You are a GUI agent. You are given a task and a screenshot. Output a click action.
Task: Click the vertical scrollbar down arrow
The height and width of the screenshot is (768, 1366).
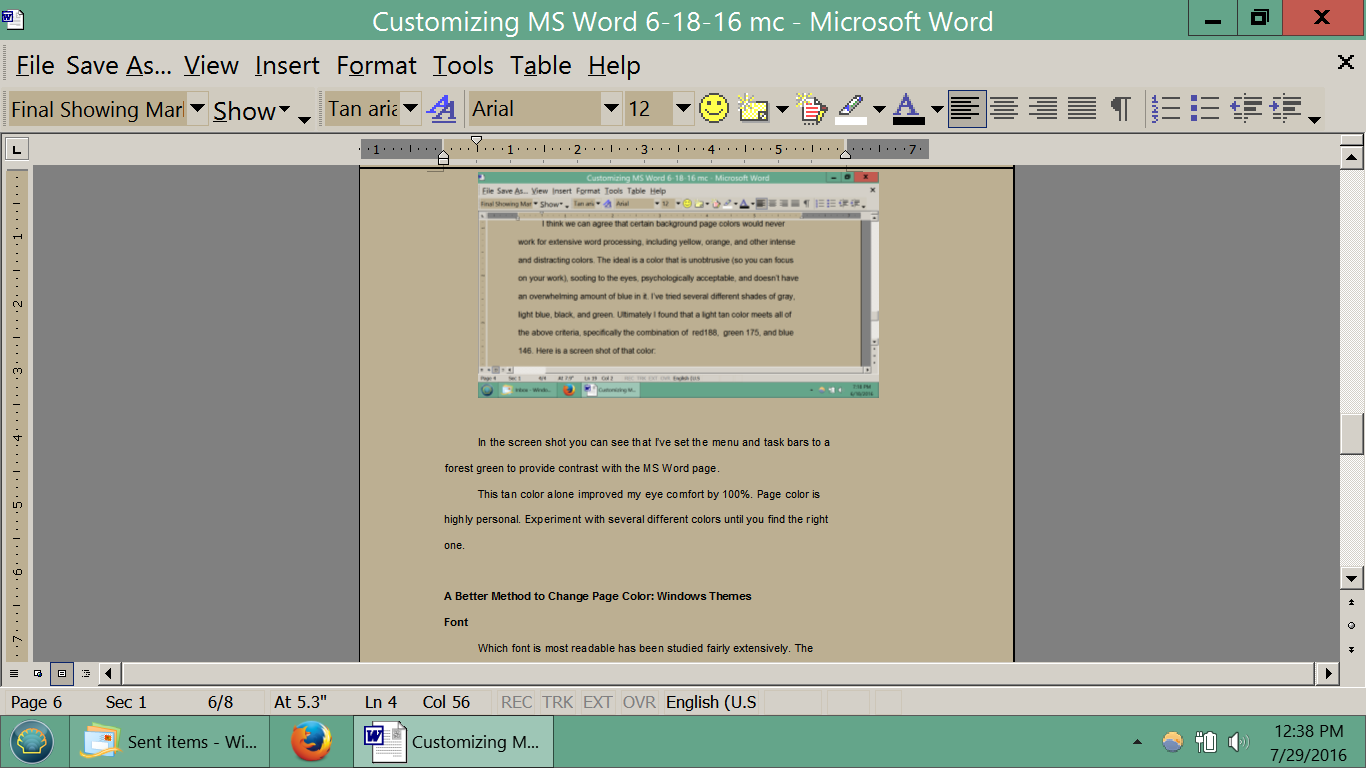coord(1352,578)
